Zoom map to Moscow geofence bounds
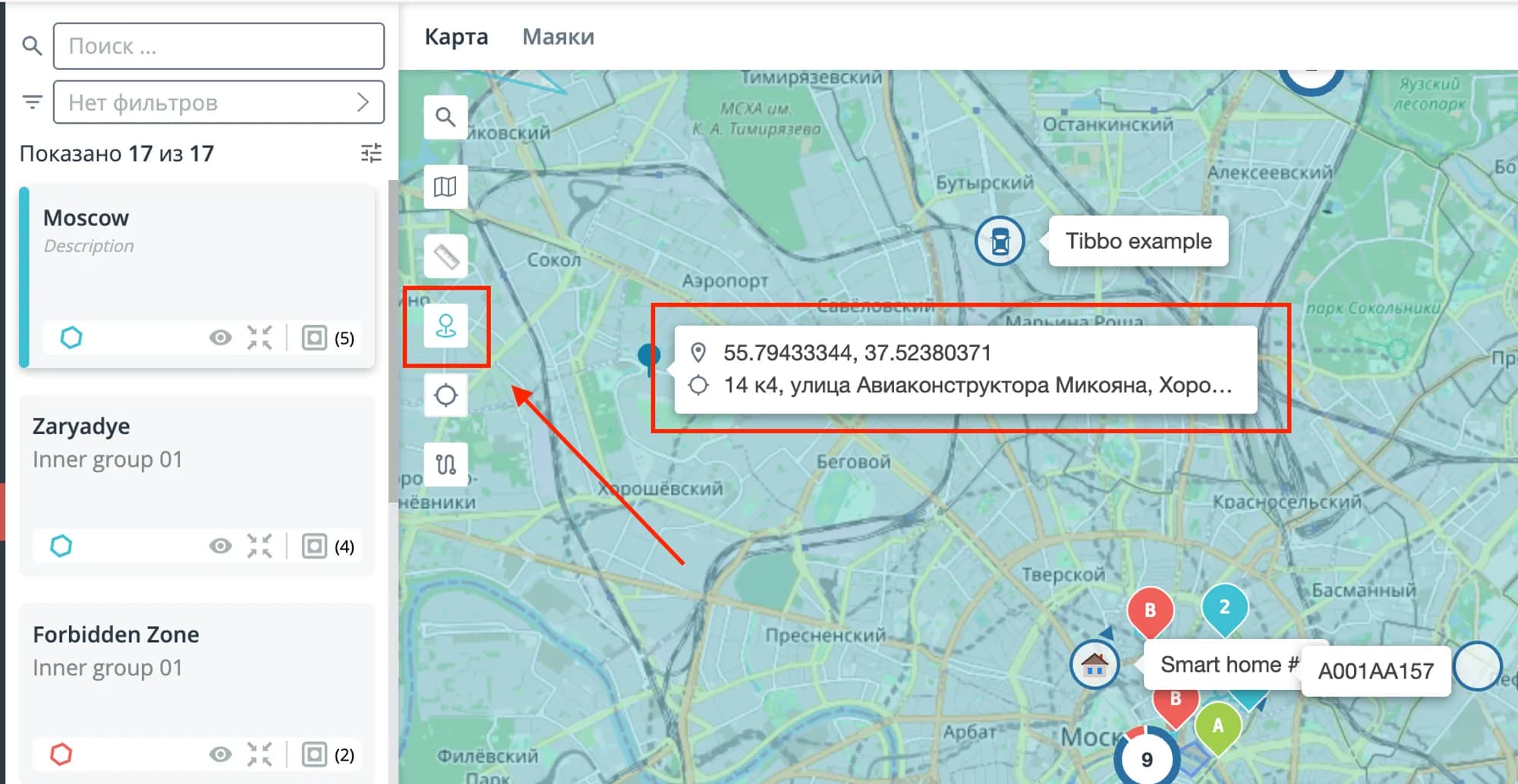The width and height of the screenshot is (1518, 784). pyautogui.click(x=260, y=338)
